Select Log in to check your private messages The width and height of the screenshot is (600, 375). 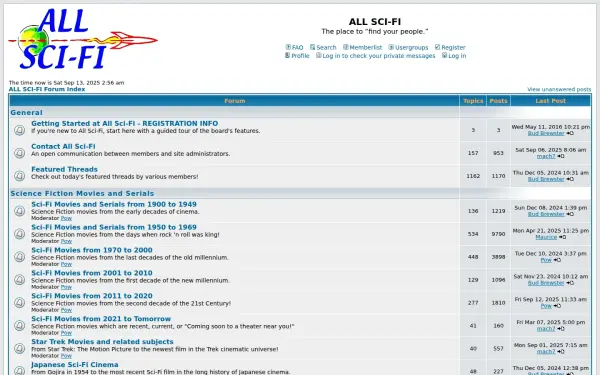coord(378,56)
